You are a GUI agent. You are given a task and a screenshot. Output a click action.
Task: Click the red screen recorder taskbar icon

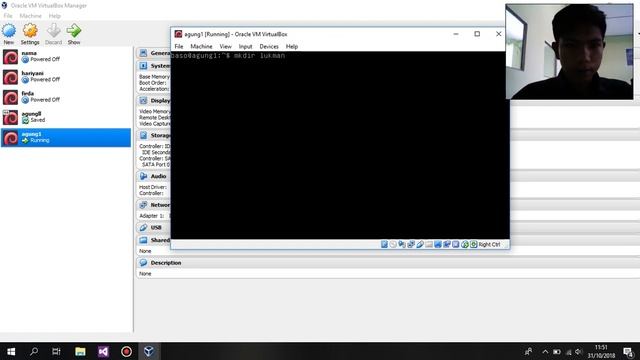tap(126, 351)
